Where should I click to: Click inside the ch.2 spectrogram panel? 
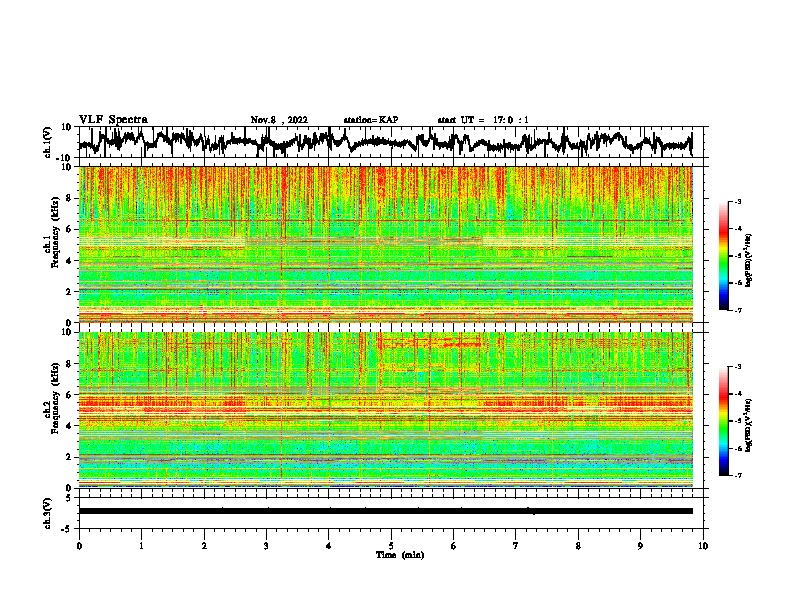click(385, 410)
